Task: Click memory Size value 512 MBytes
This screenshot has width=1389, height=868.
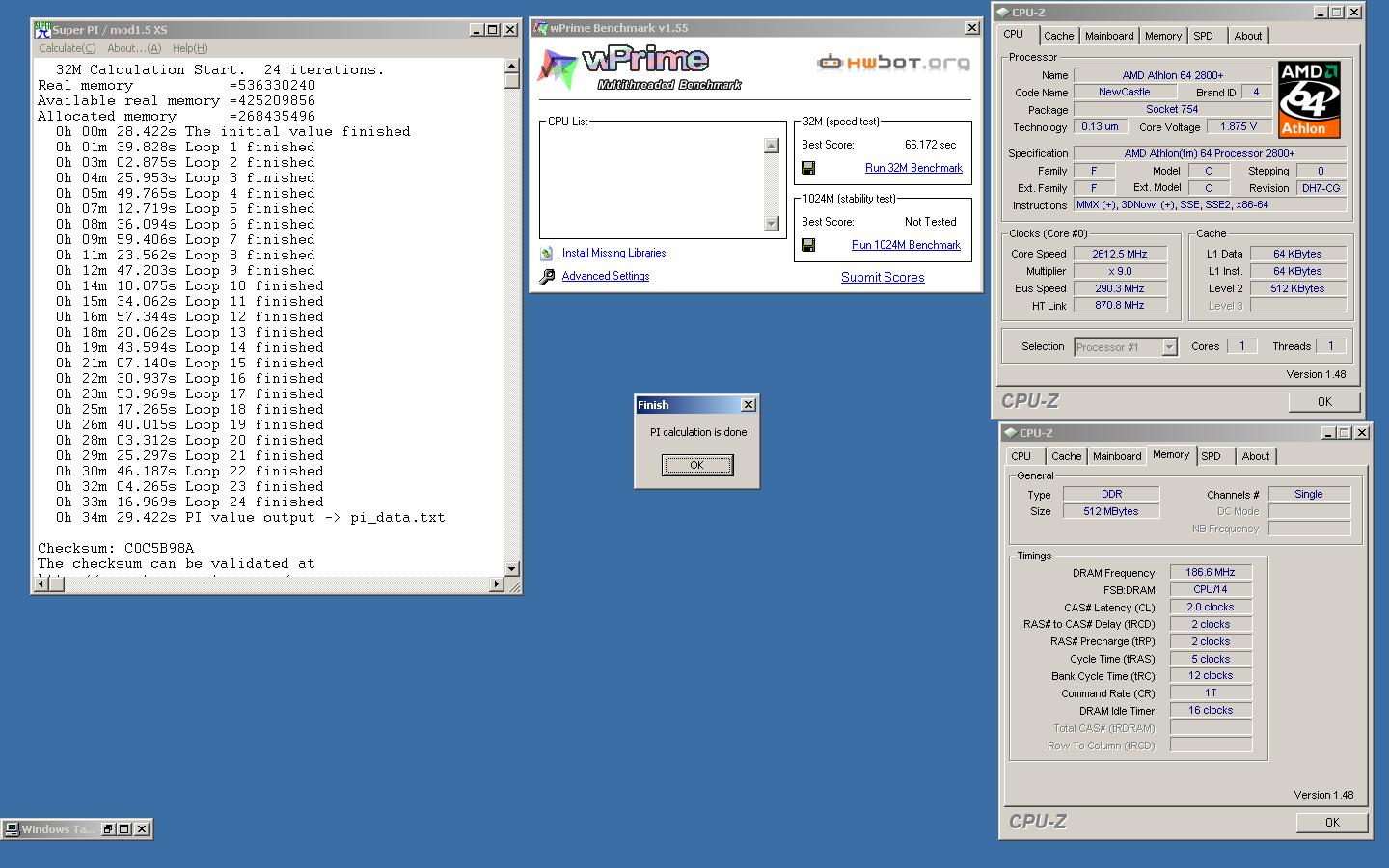Action: point(1111,511)
